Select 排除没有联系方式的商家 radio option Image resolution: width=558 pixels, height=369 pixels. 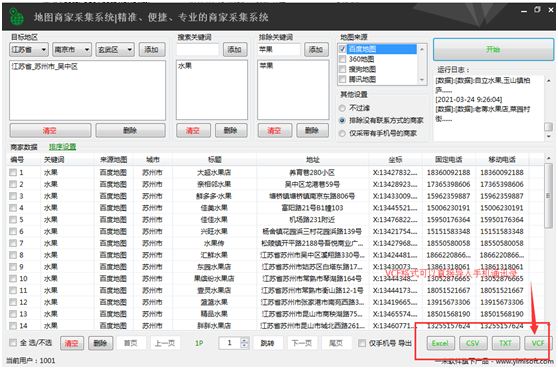pyautogui.click(x=342, y=121)
